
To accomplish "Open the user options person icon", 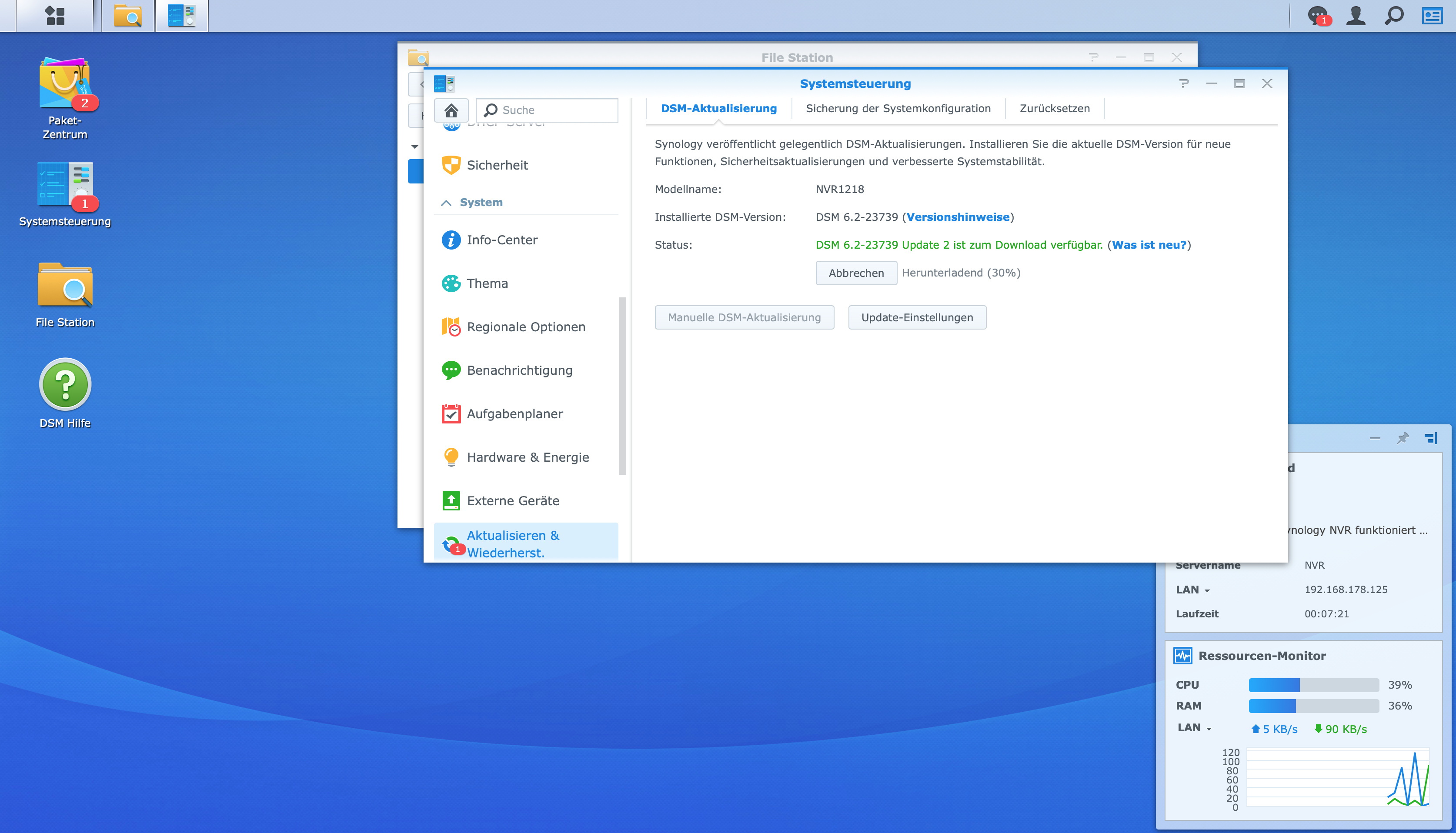I will 1355,16.
